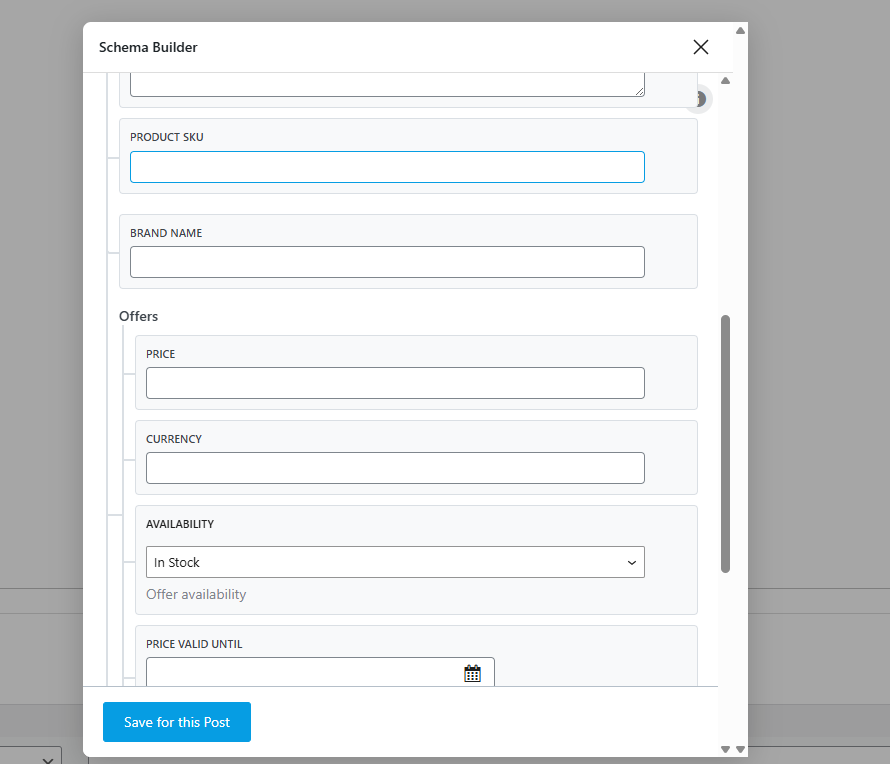Focus the Brand Name text field
This screenshot has width=890, height=764.
[x=387, y=261]
